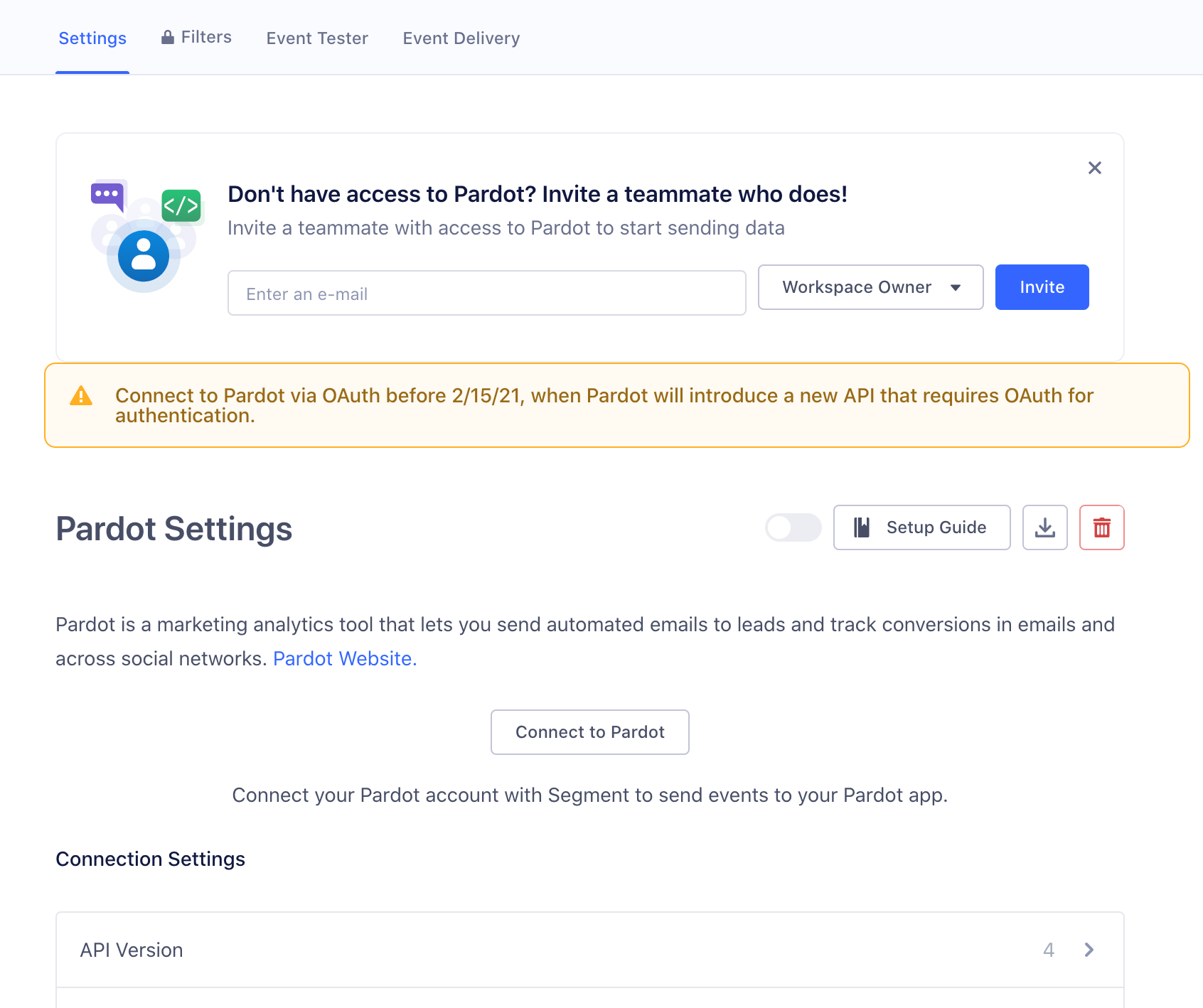Click the download settings icon

1044,527
